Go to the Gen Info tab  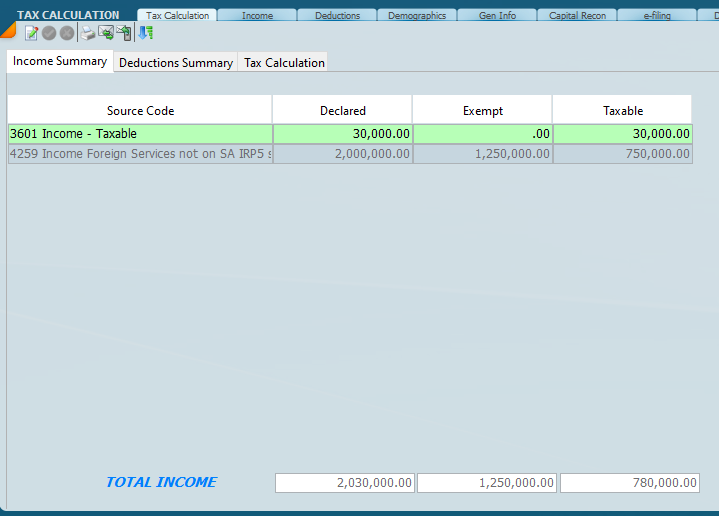[498, 16]
